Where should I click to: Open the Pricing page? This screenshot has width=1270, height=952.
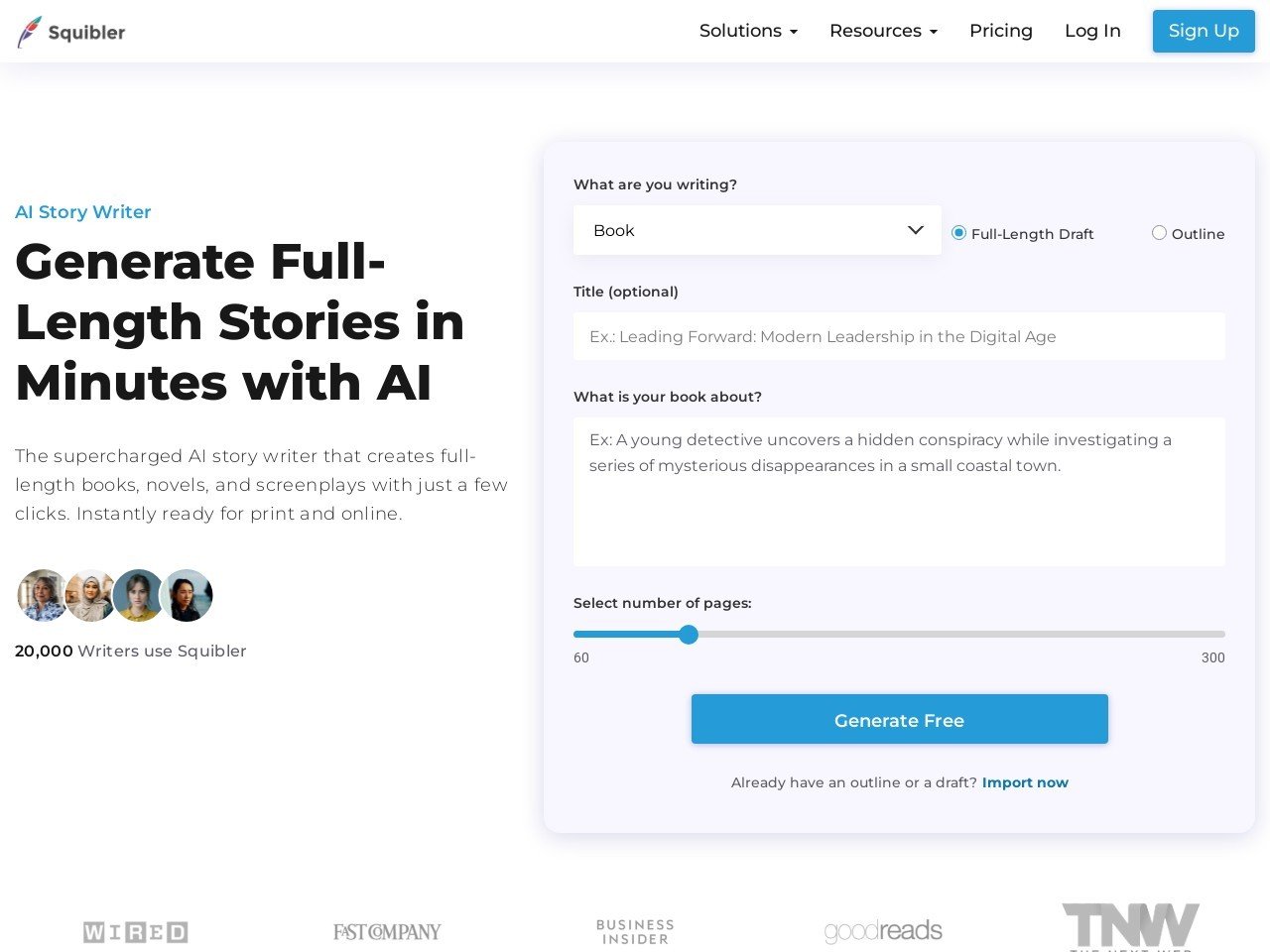pyautogui.click(x=1001, y=31)
